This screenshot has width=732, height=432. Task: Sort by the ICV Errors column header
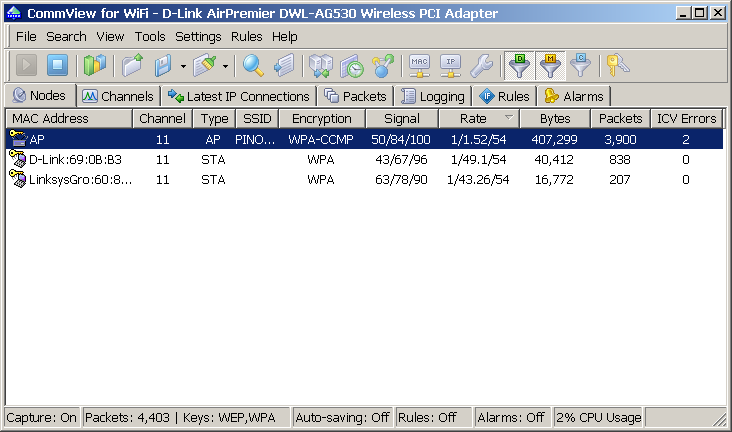(x=687, y=119)
